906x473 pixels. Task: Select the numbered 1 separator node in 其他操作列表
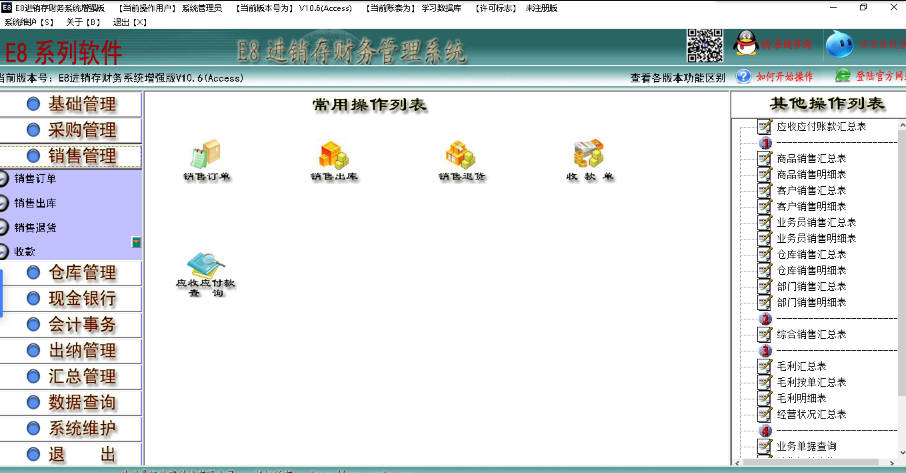[x=766, y=143]
